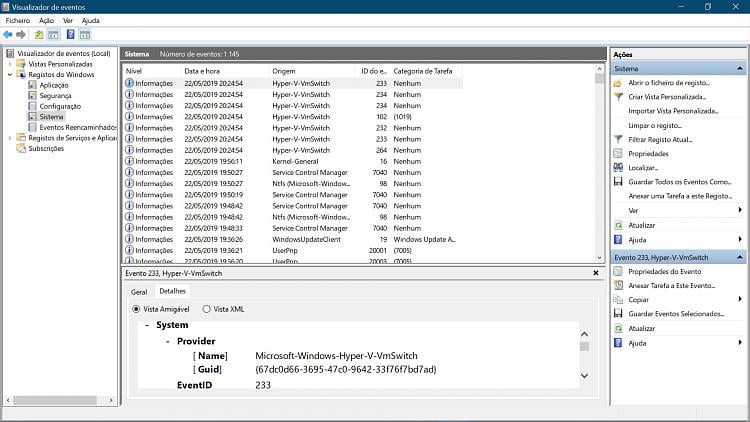Collapse the Registos do Windows tree node

(x=10, y=75)
